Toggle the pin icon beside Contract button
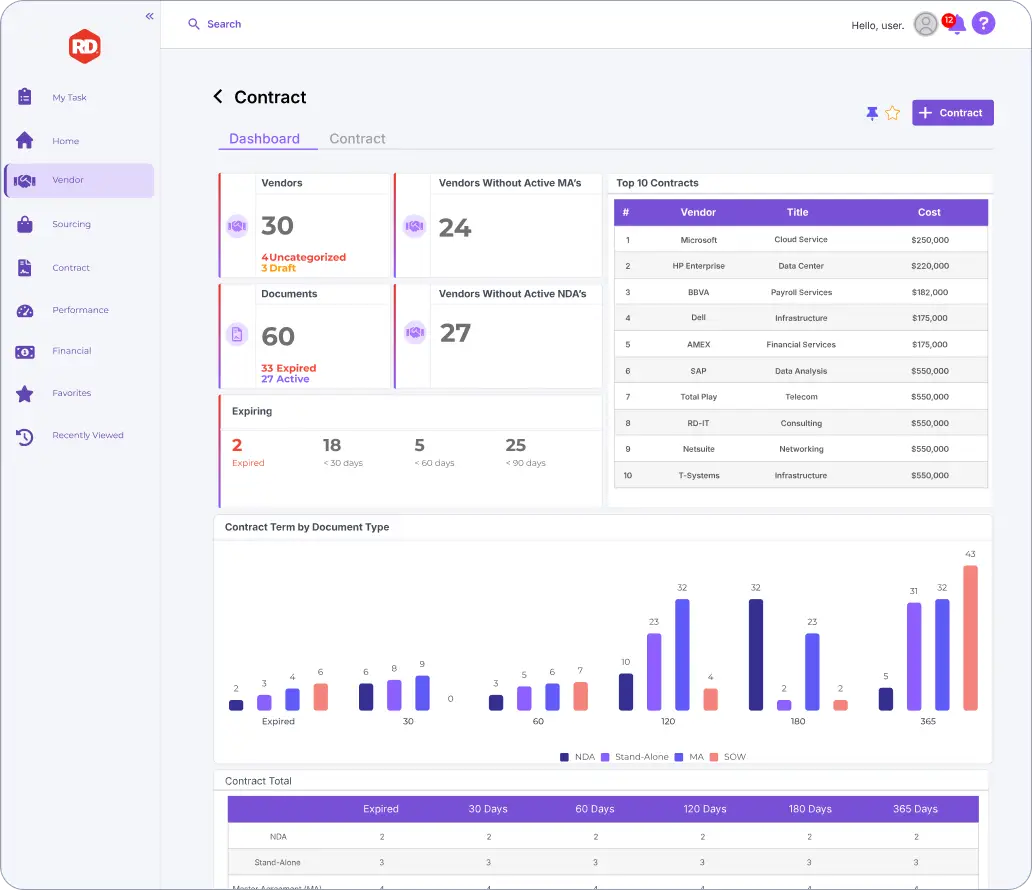The height and width of the screenshot is (890, 1032). click(x=872, y=113)
